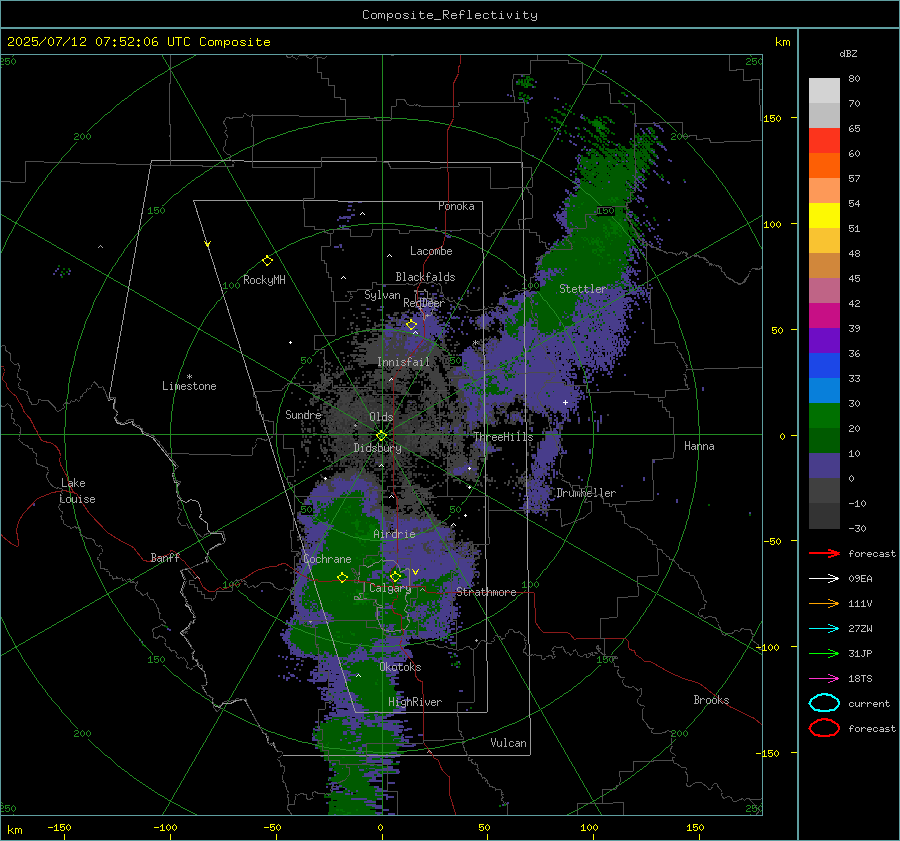This screenshot has height=841, width=900.
Task: Click the red forecast arrow in legend
Action: click(x=824, y=553)
